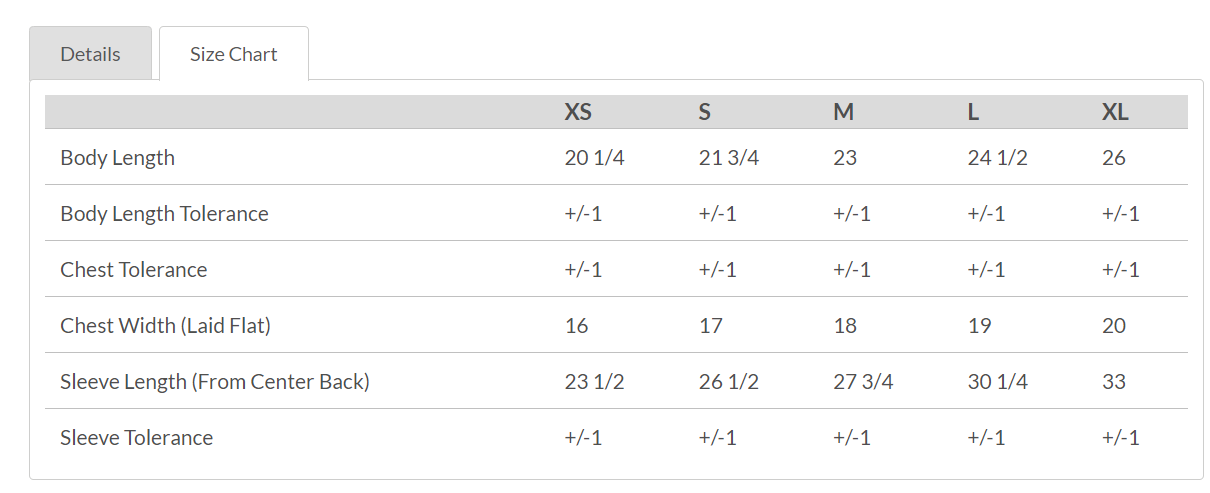Click L sleeve length value 30 1/4
1210x493 pixels.
pyautogui.click(x=997, y=381)
